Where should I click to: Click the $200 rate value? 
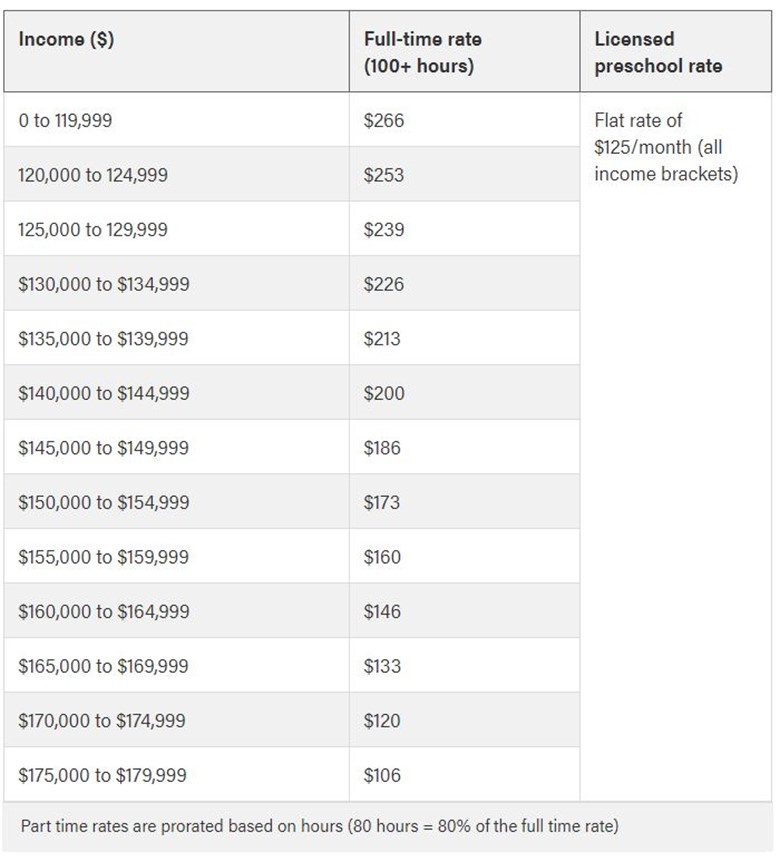(384, 393)
